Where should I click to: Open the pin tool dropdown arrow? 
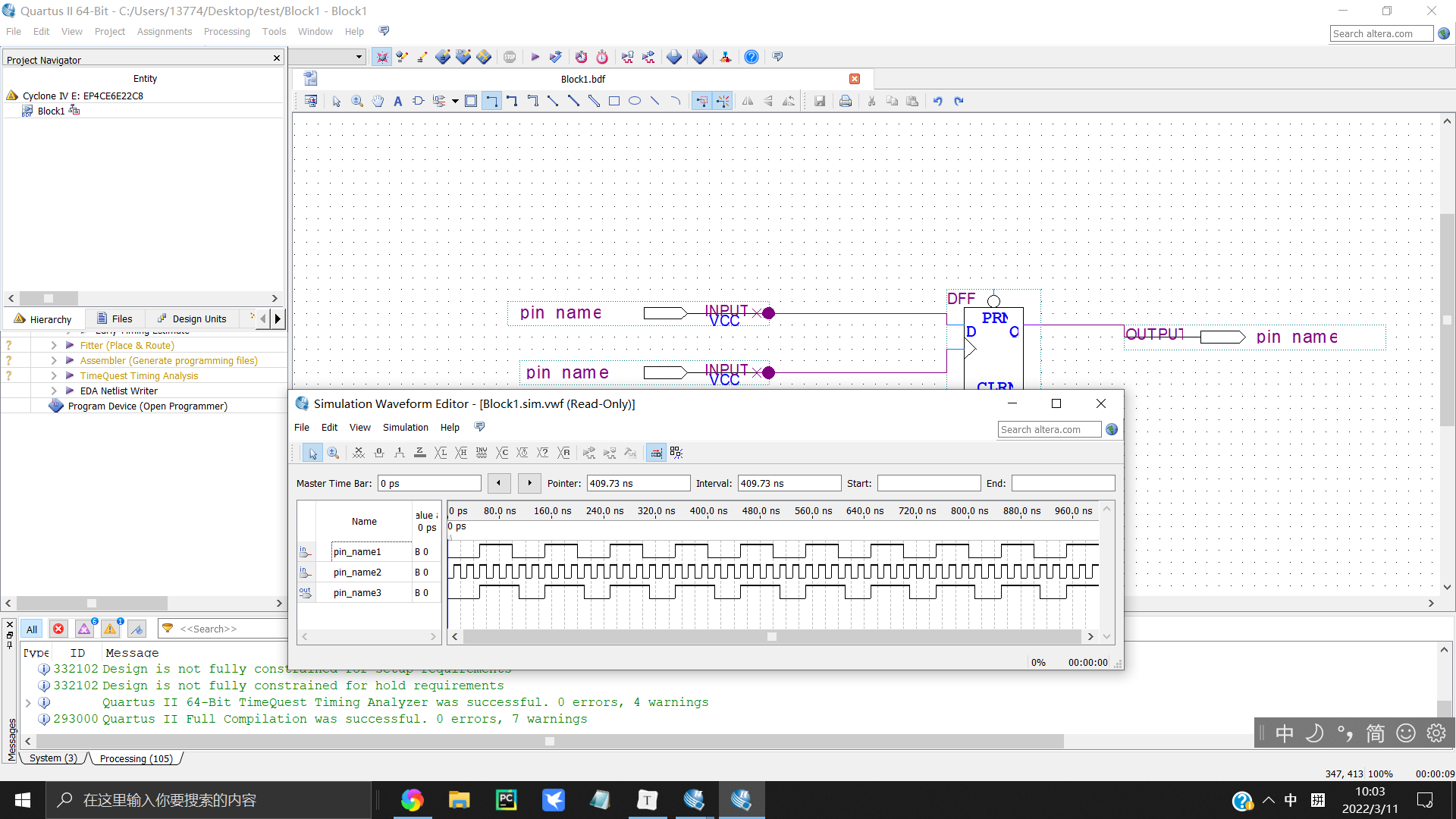[455, 101]
